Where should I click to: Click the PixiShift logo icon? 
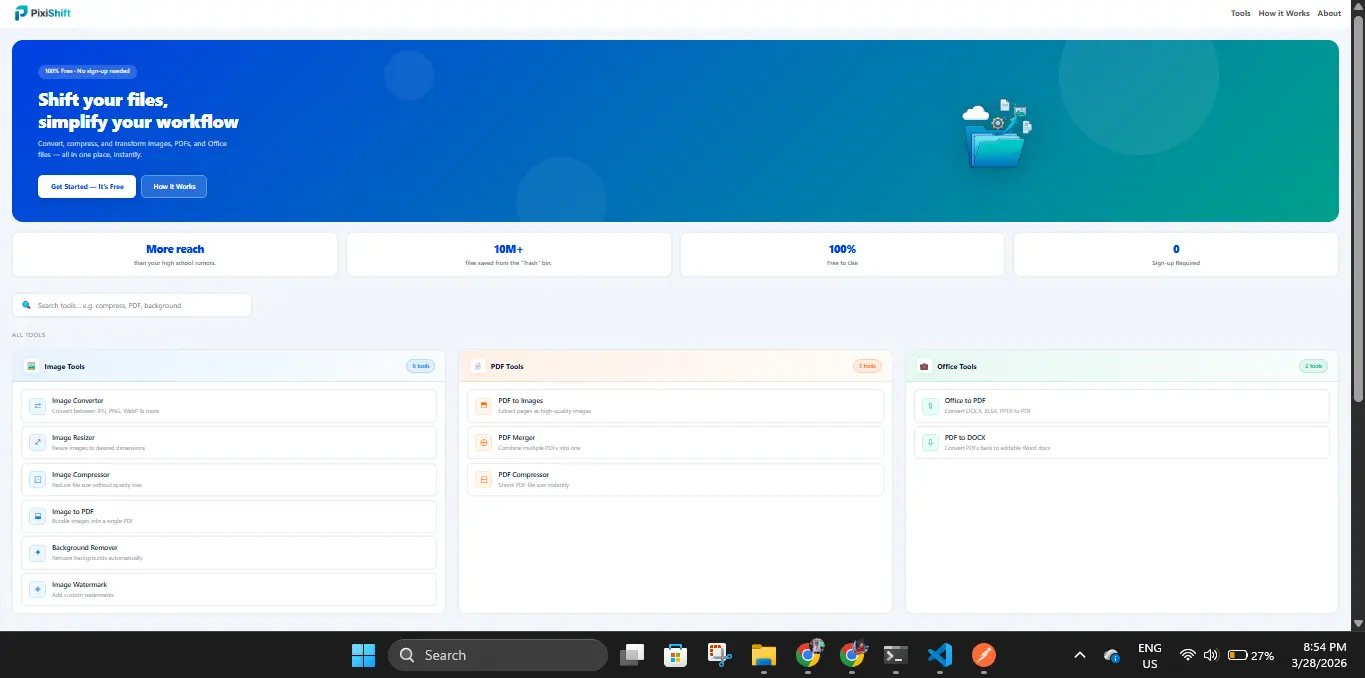[x=21, y=13]
